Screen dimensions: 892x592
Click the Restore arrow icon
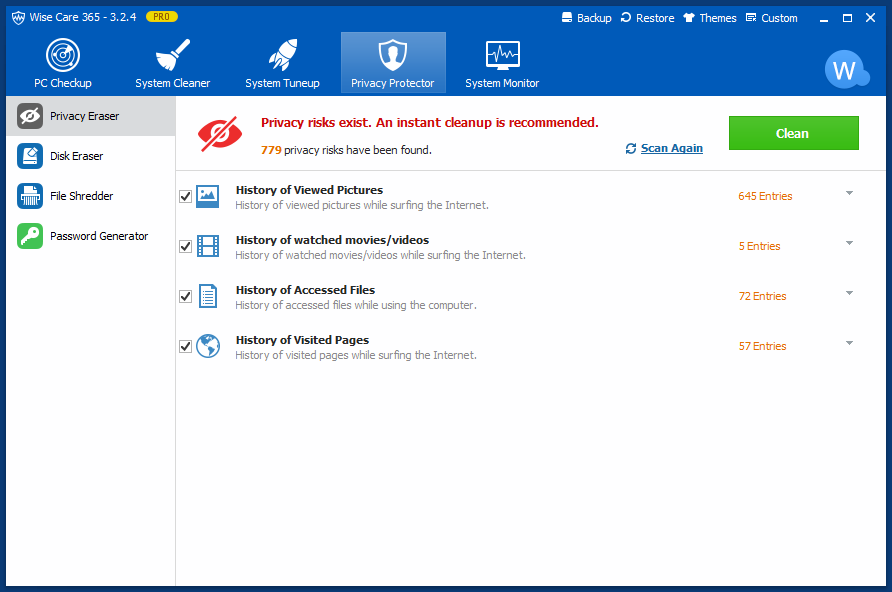tap(626, 18)
